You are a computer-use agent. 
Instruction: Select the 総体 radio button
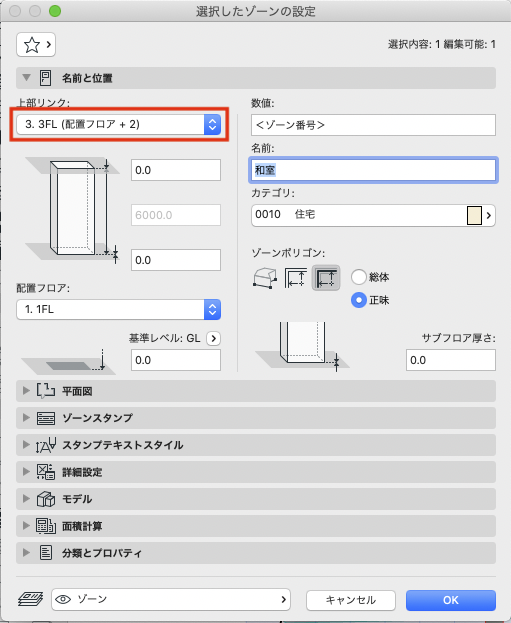(358, 277)
